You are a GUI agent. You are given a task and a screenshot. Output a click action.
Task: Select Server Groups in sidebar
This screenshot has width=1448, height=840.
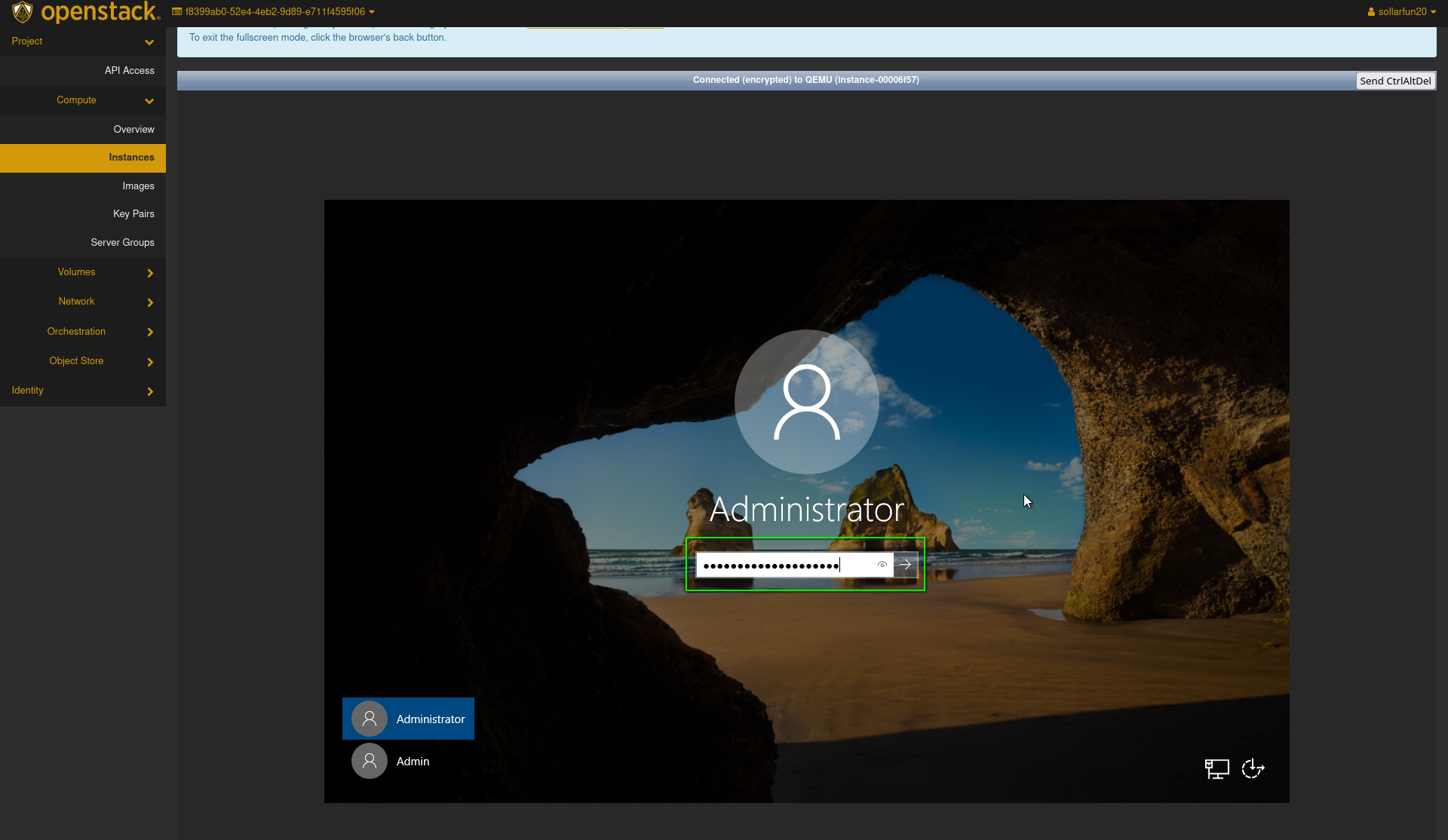[122, 243]
